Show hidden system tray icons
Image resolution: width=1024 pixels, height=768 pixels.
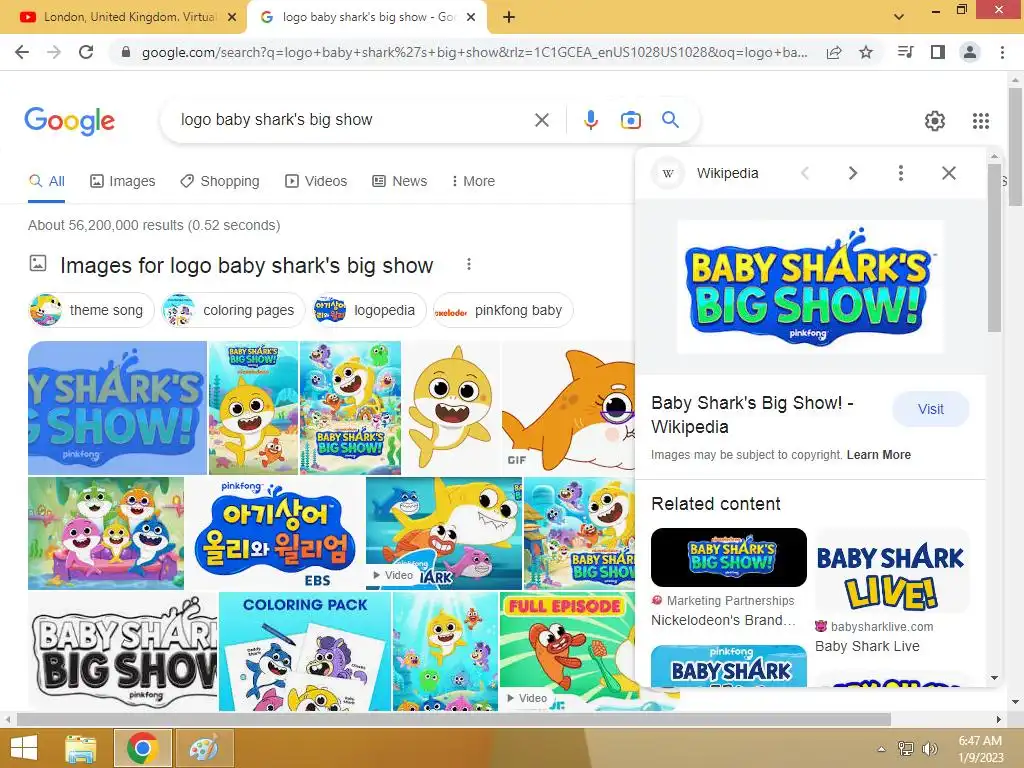coord(882,749)
